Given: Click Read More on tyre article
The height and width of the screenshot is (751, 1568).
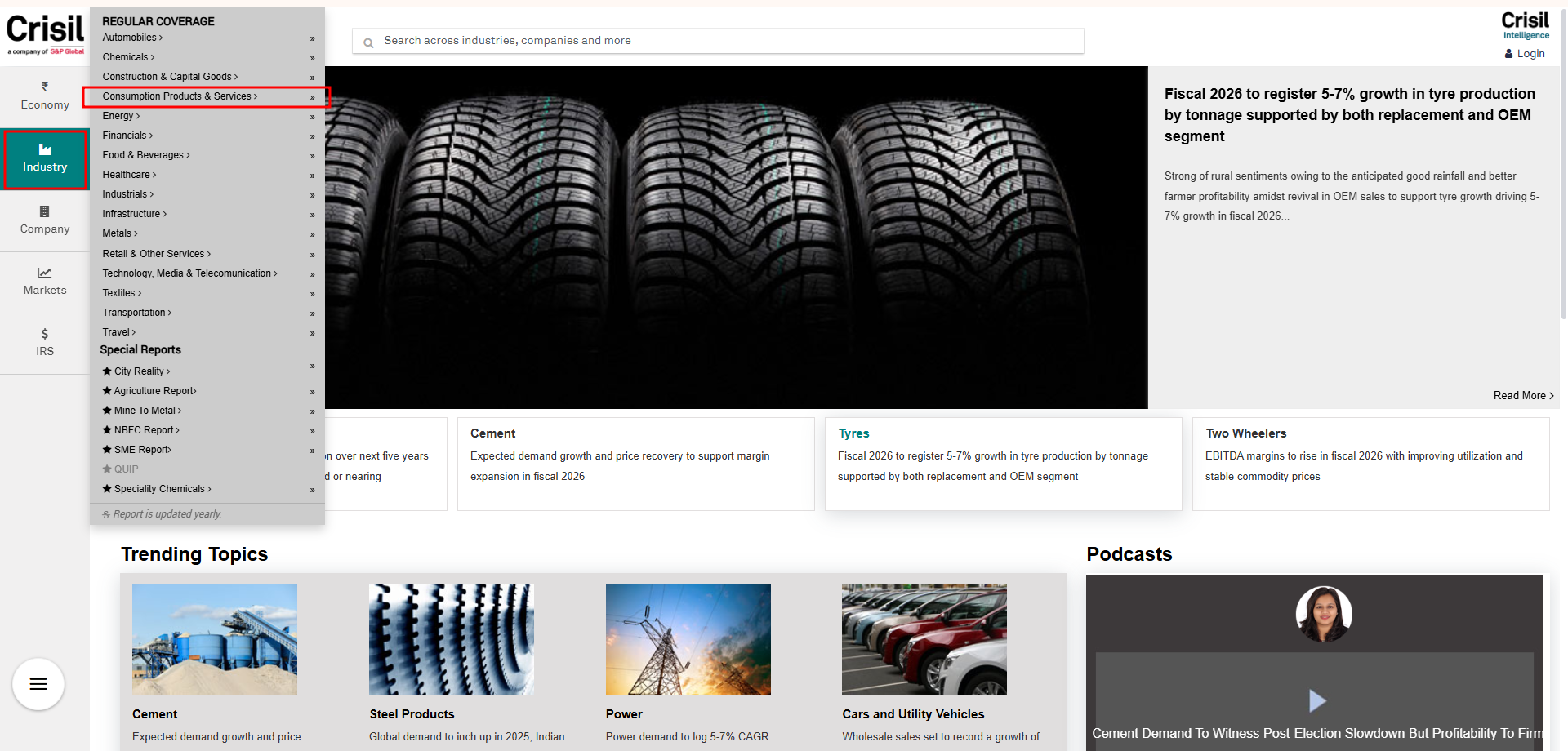Looking at the screenshot, I should point(1522,395).
